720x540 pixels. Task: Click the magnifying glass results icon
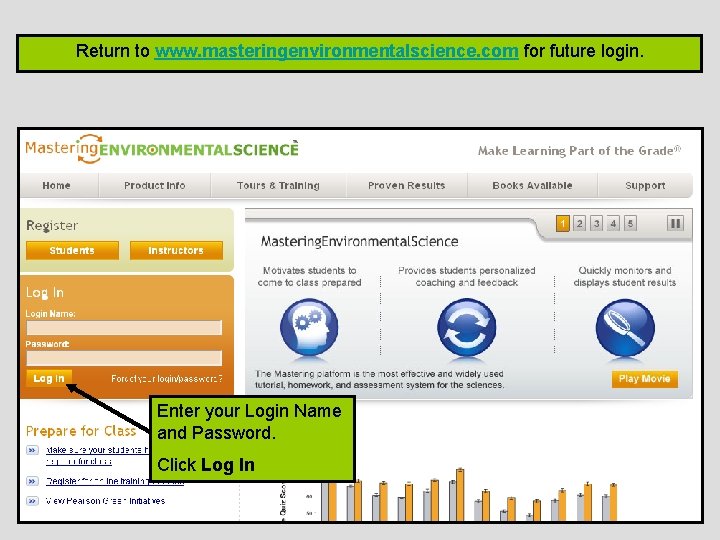pos(625,327)
